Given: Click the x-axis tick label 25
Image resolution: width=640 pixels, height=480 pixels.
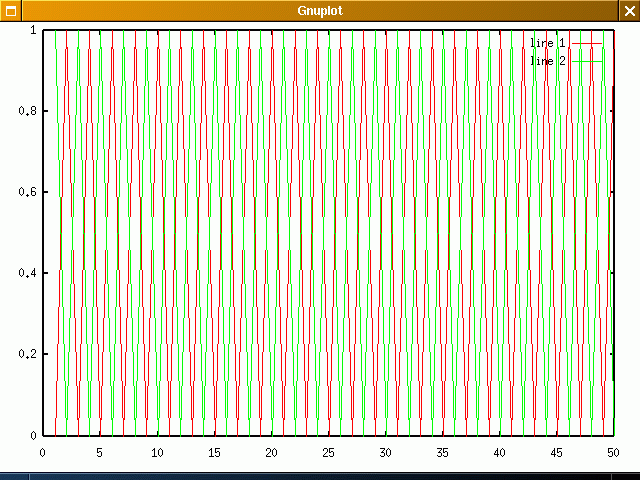Looking at the screenshot, I should coord(327,452).
